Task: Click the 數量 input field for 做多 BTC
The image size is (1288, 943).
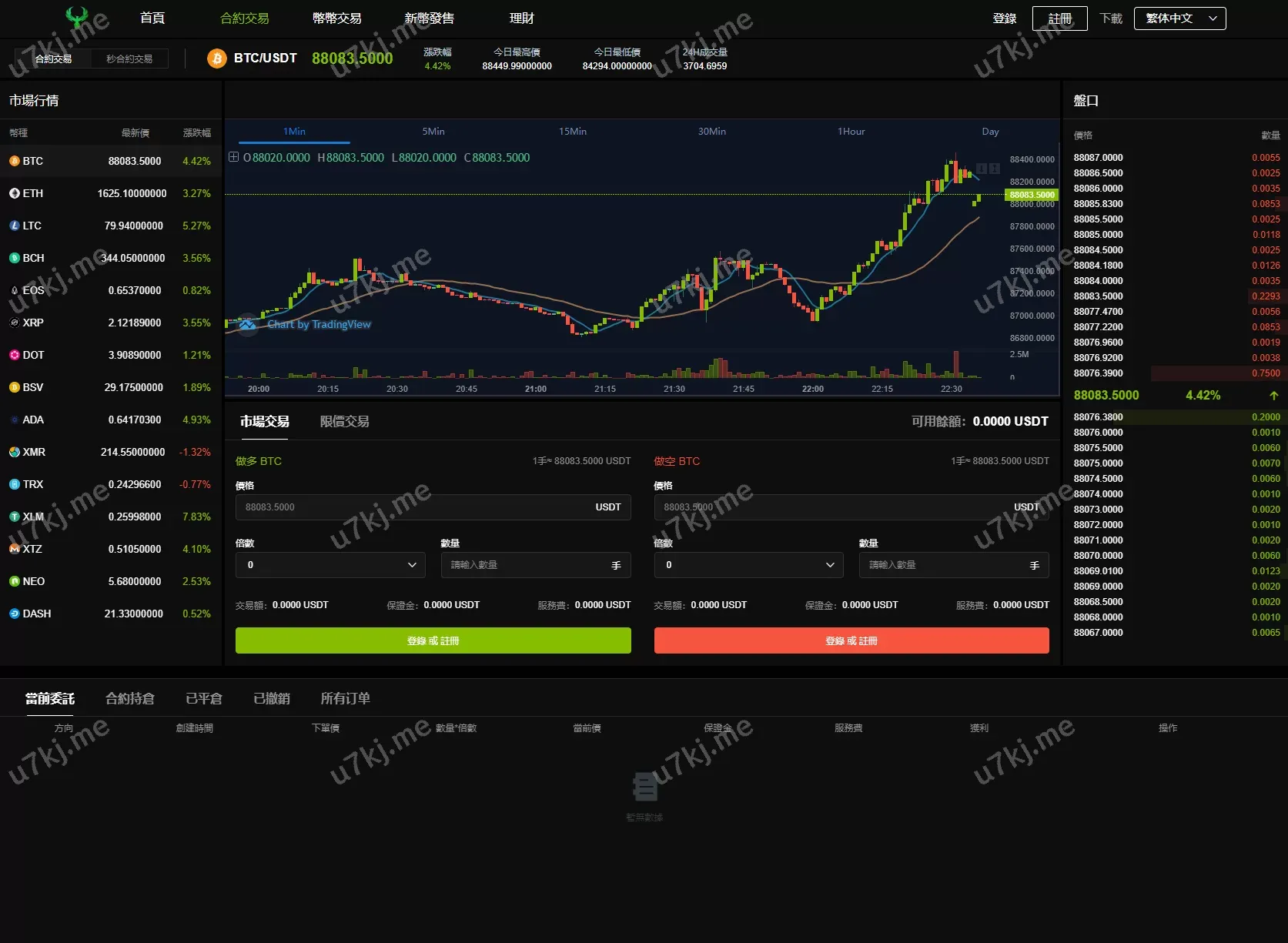Action: [x=527, y=565]
